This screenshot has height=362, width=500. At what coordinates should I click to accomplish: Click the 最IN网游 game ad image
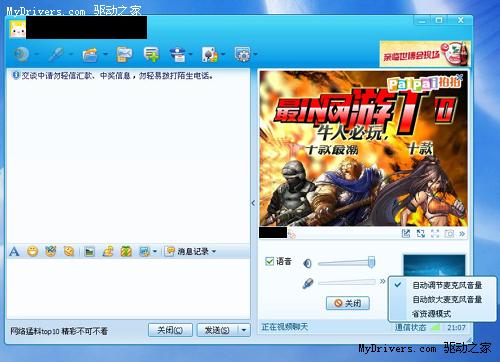click(x=363, y=148)
